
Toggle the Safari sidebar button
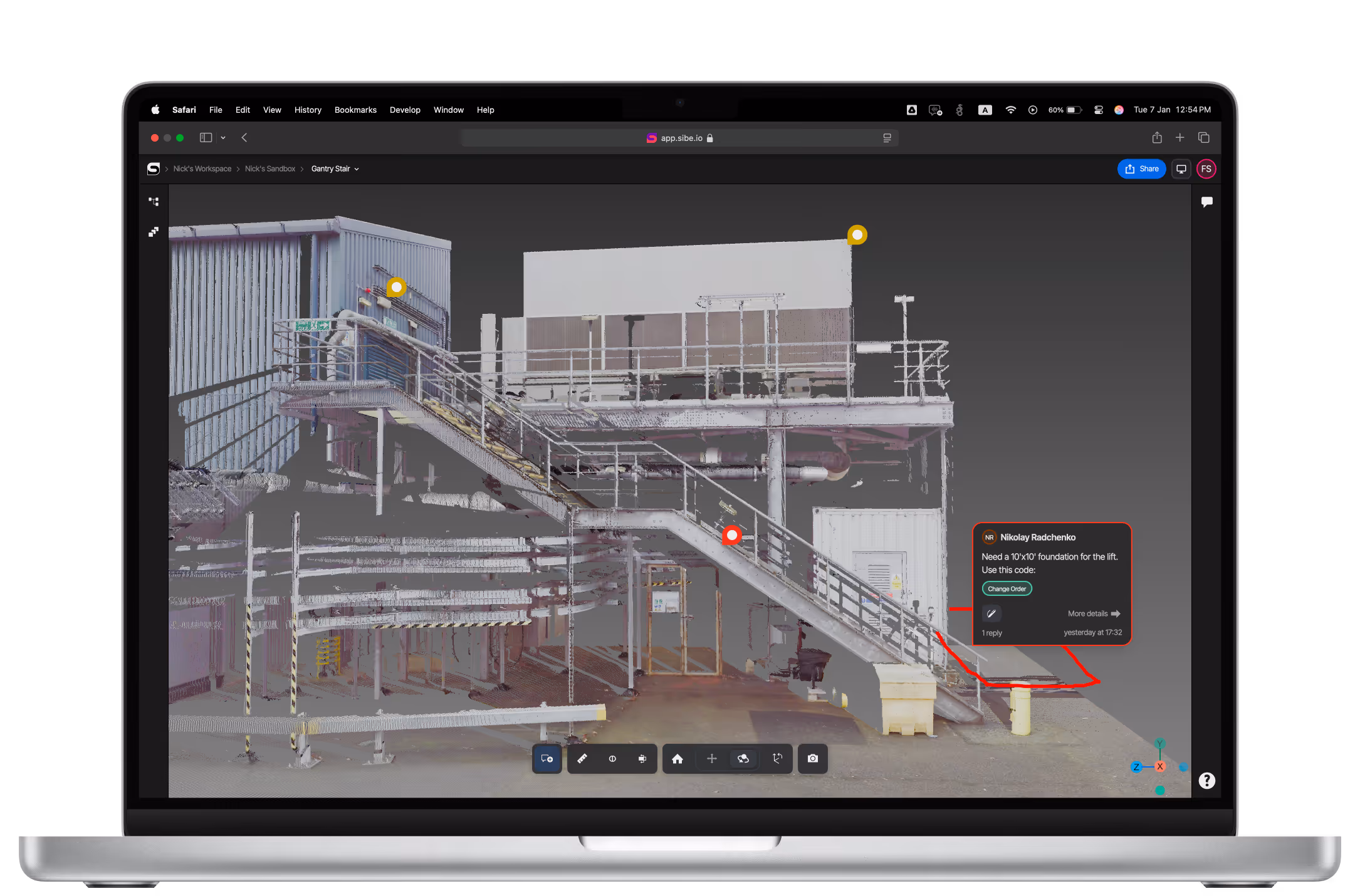[206, 138]
